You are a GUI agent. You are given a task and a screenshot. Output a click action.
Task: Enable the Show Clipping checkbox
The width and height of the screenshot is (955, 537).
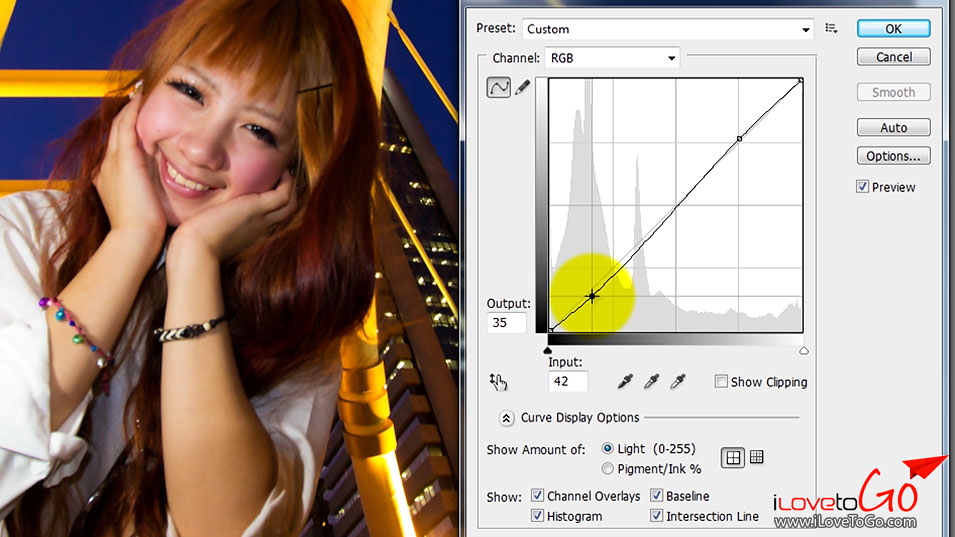coord(721,381)
